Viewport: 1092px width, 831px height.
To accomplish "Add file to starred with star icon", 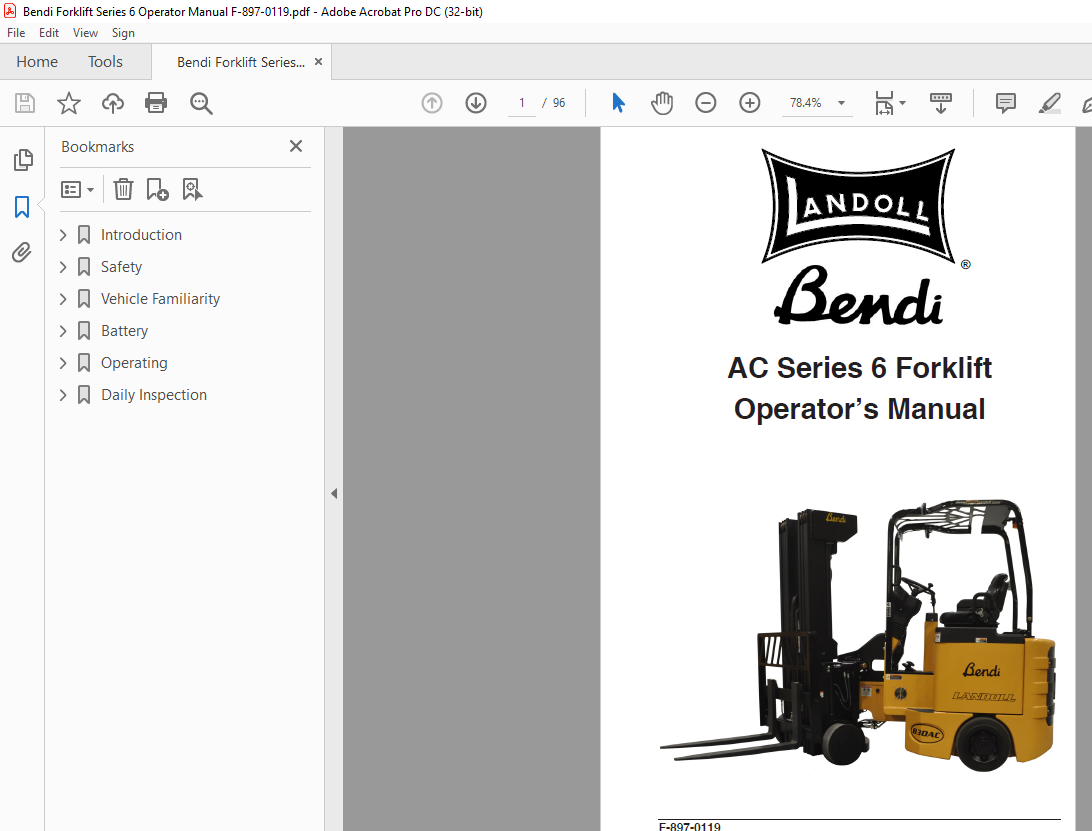I will [68, 103].
